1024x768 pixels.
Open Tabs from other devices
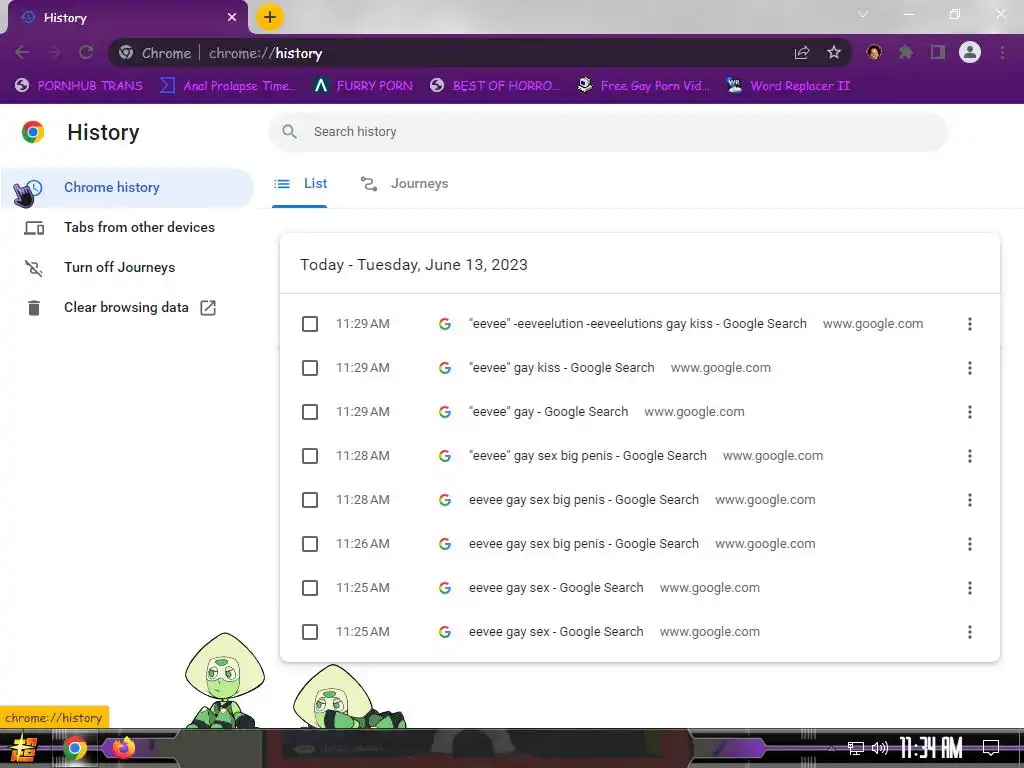[x=127, y=227]
